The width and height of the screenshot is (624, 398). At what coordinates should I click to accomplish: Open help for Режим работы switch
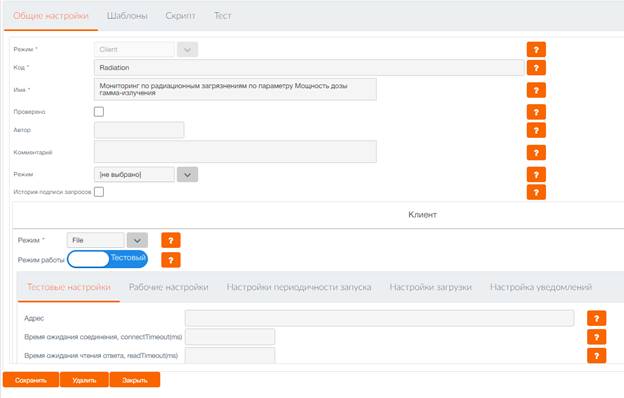pyautogui.click(x=171, y=260)
